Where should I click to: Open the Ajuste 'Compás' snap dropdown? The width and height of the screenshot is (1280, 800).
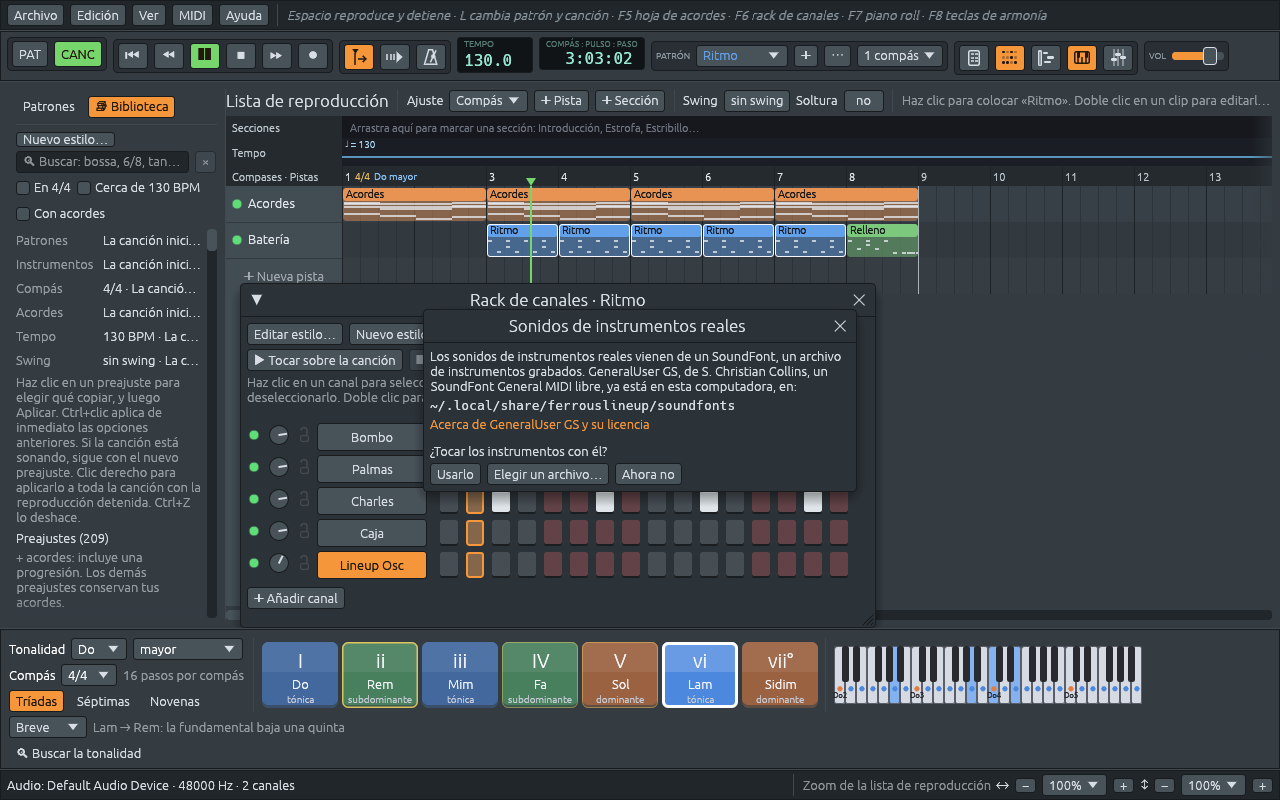(x=488, y=101)
